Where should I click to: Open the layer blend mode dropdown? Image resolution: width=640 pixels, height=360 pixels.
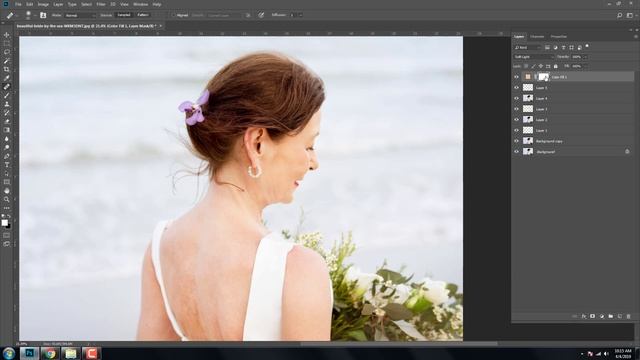tap(533, 57)
